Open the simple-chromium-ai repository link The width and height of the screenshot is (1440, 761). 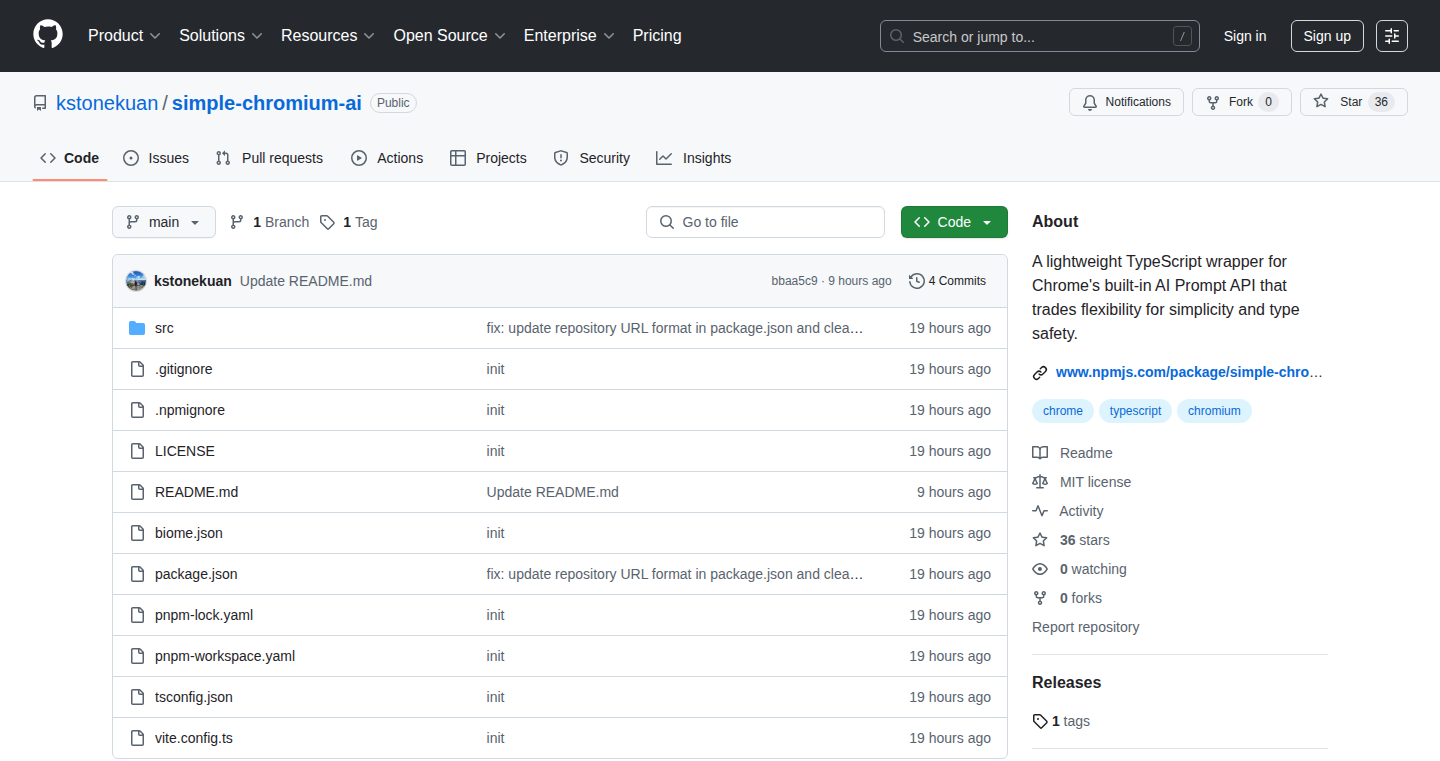tap(267, 103)
